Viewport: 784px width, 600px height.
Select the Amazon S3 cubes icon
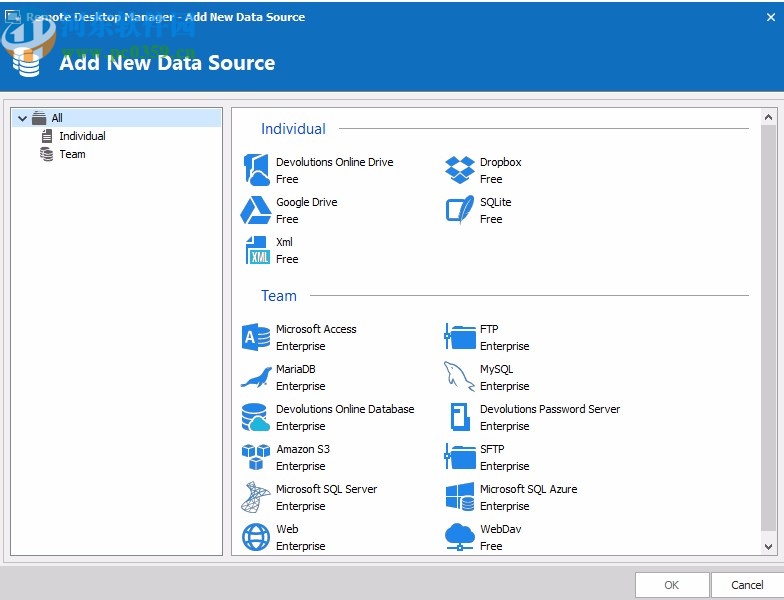point(256,457)
